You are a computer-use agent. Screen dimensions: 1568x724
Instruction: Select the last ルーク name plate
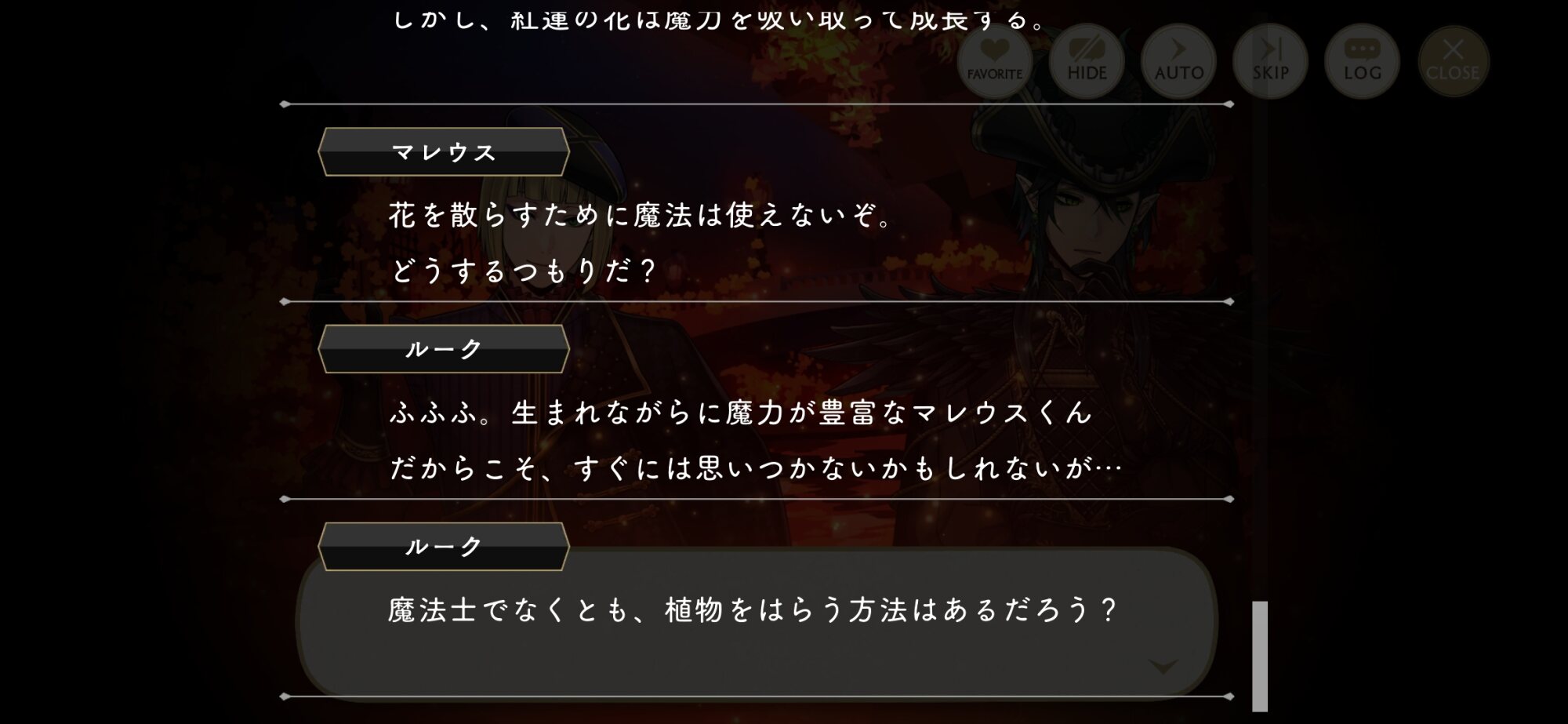444,546
